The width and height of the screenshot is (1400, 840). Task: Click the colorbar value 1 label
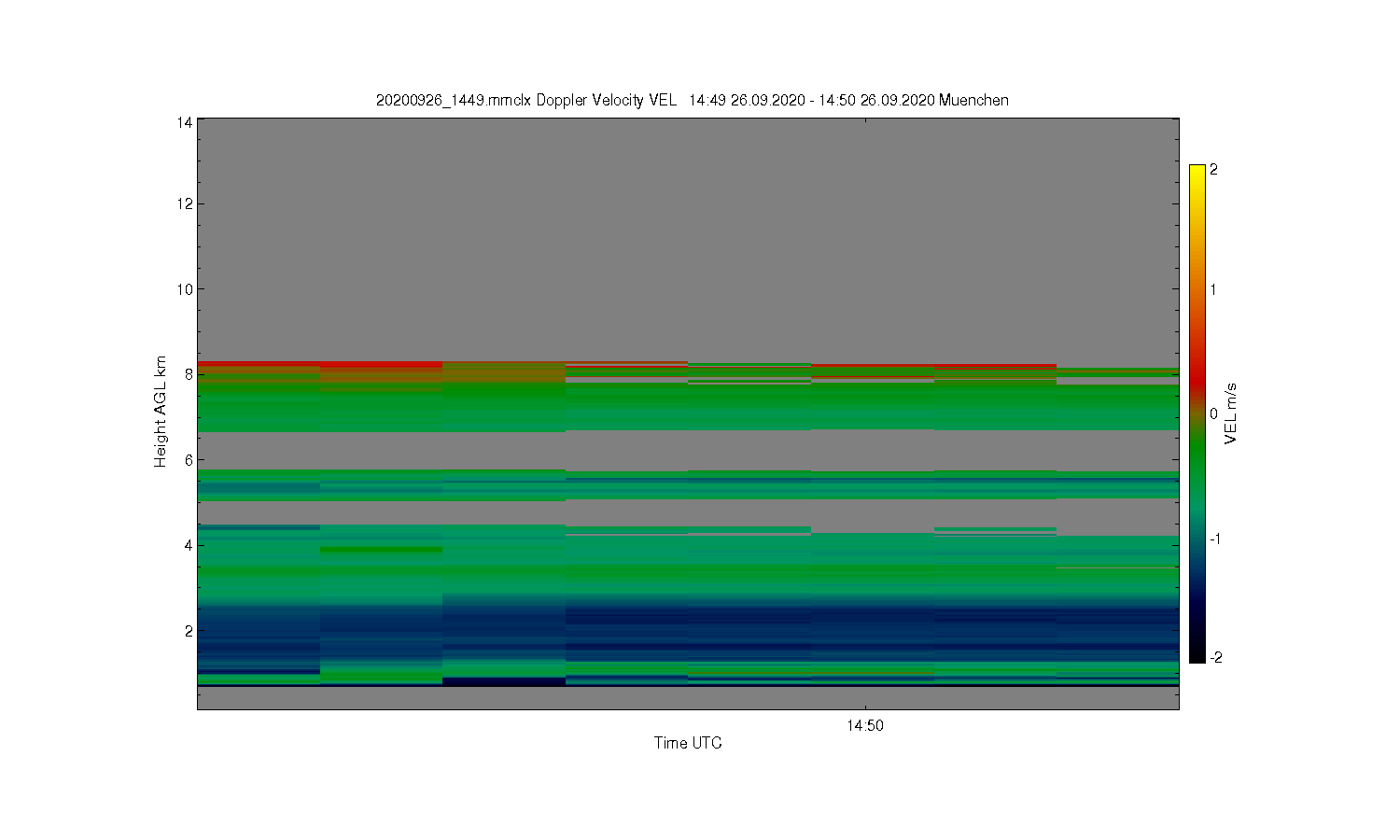(1213, 289)
